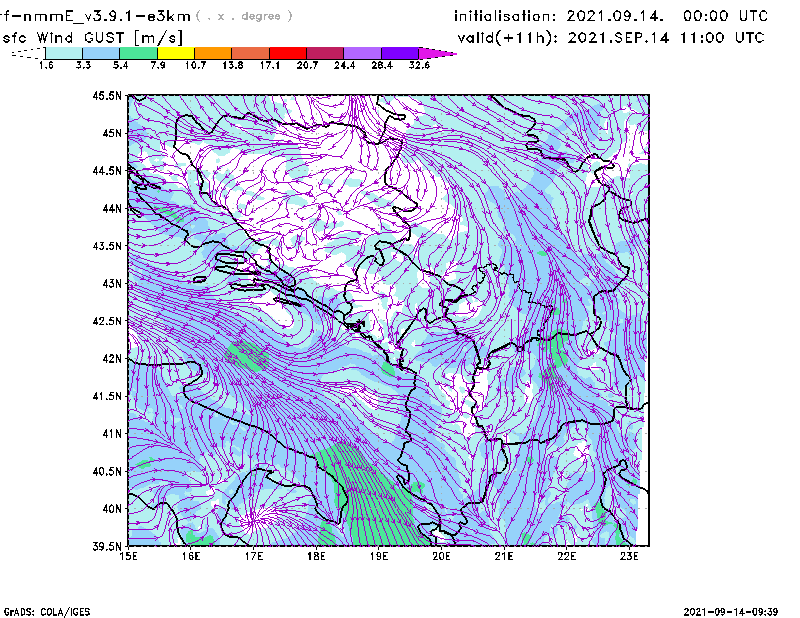This screenshot has height=618, width=800.
Task: Click the 20E longitude label
Action: [441, 556]
